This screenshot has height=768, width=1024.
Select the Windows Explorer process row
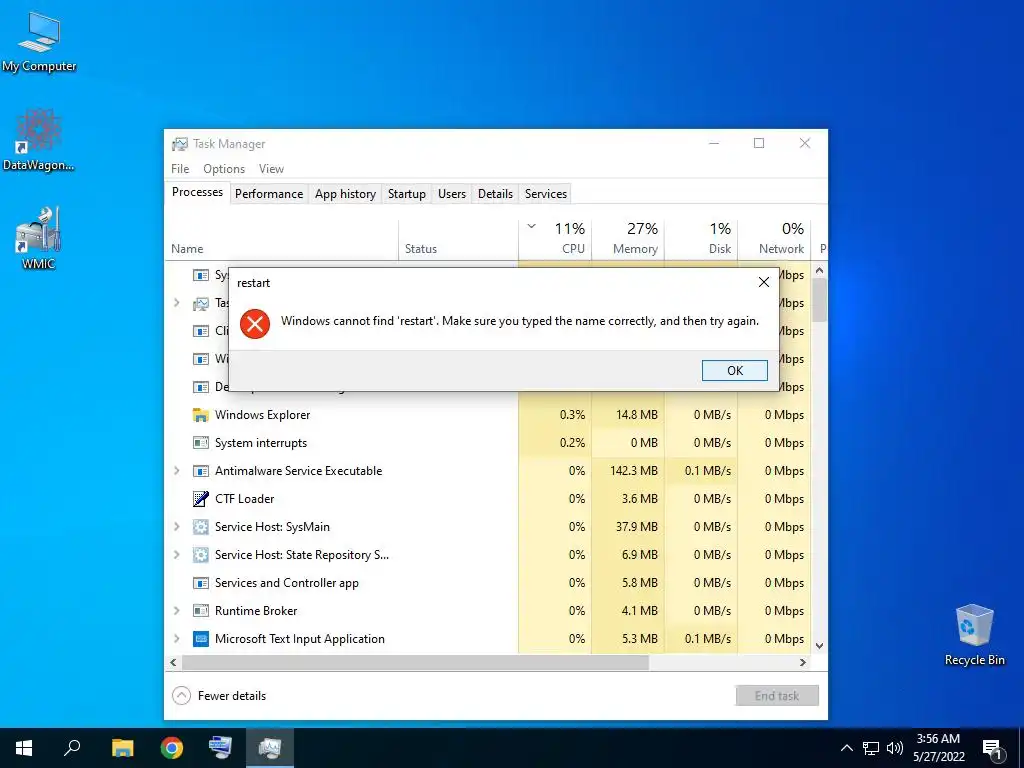pos(488,415)
